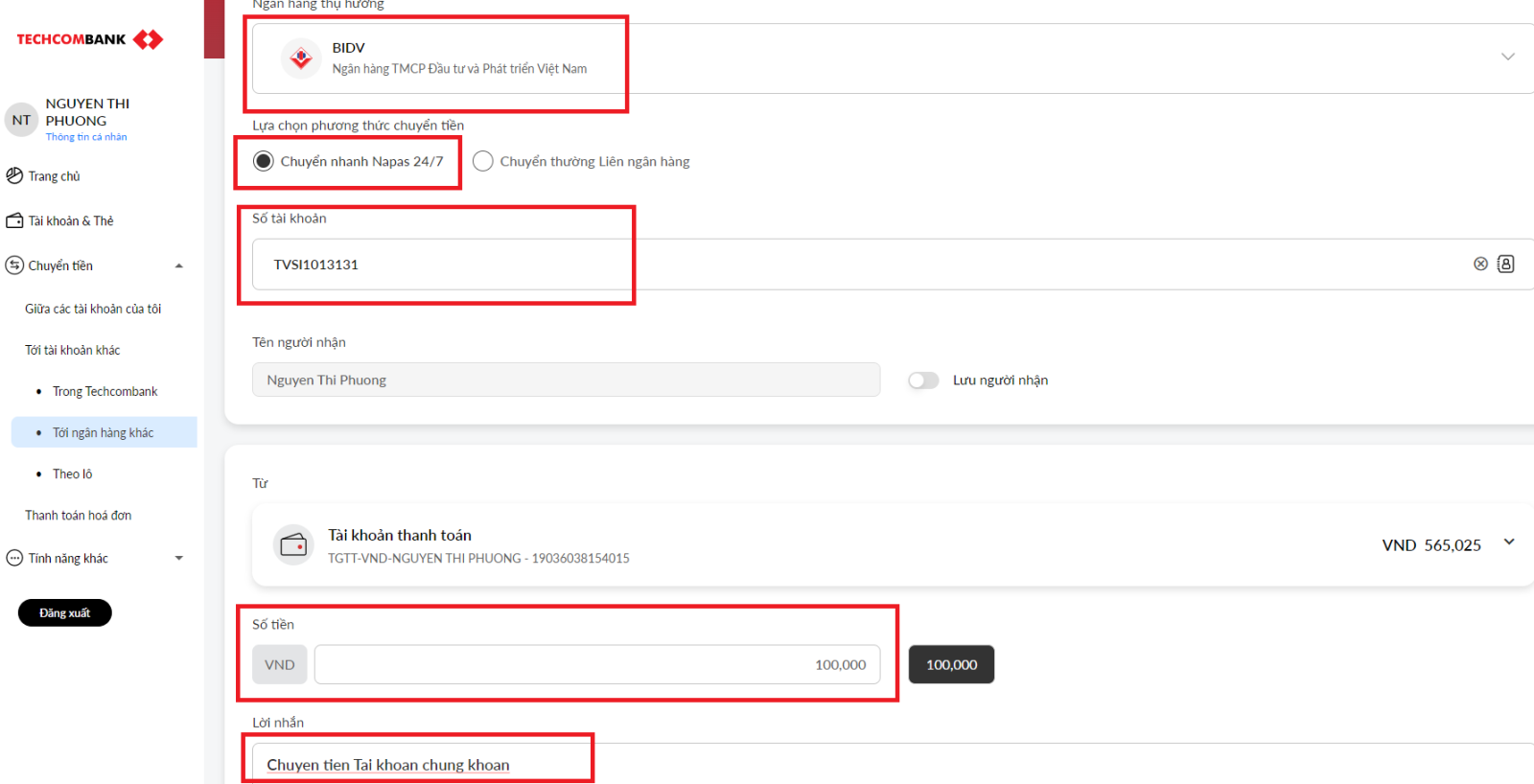Screen dimensions: 1534x784
Task: Open Trong Techcombank transfer option
Action: tap(105, 392)
